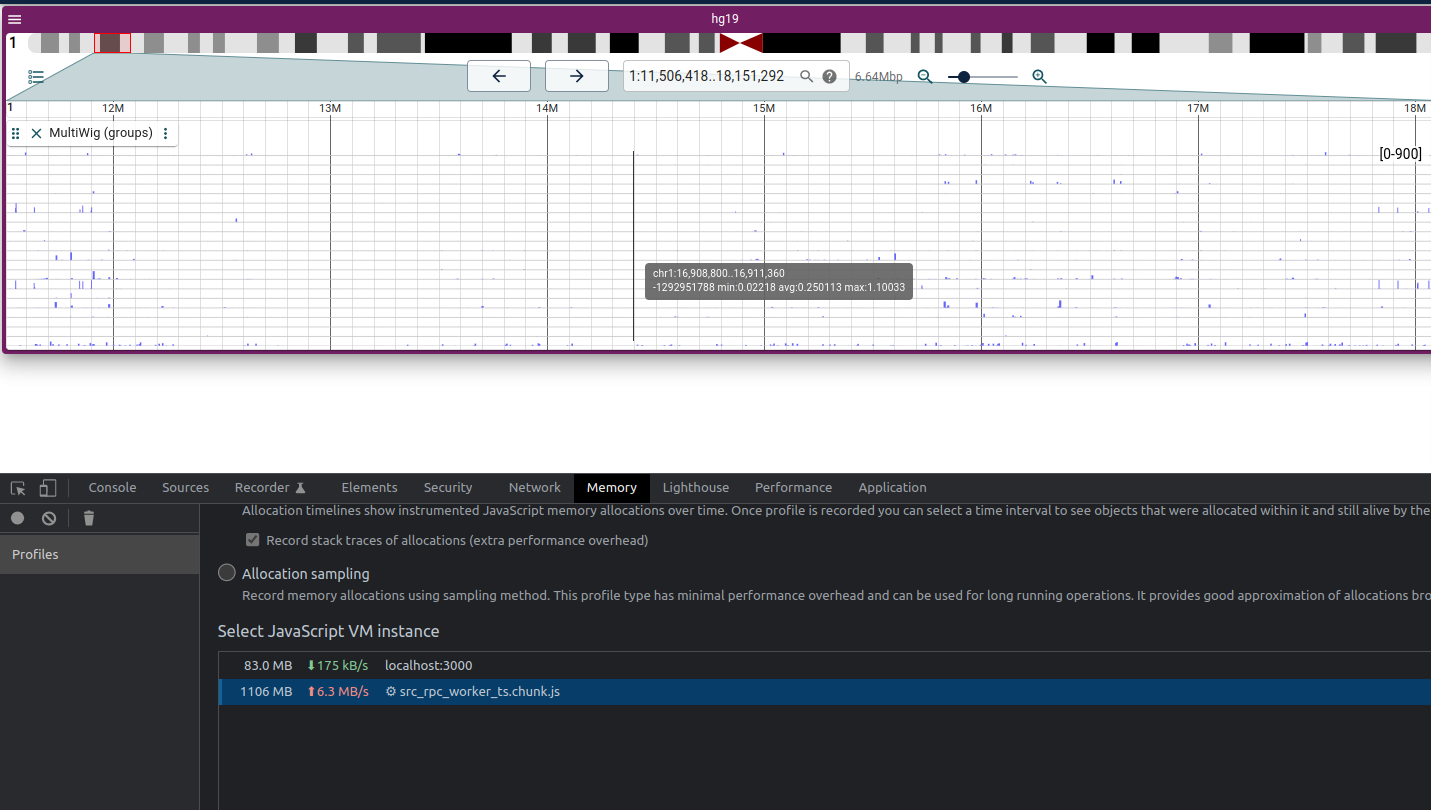The height and width of the screenshot is (810, 1431).
Task: Zoom out with the minus magnifier icon
Action: 925,76
